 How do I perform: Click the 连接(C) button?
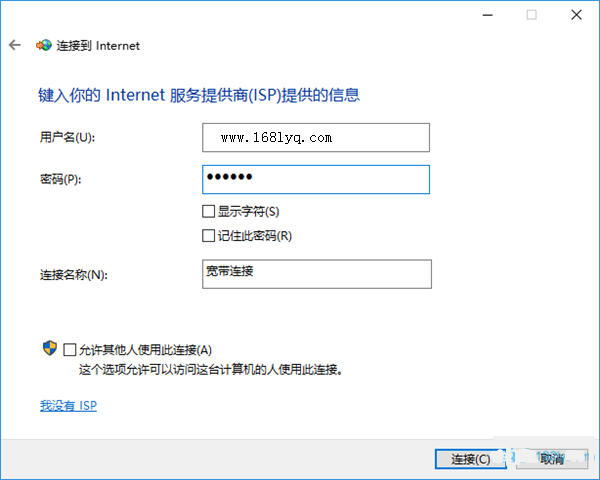click(471, 459)
